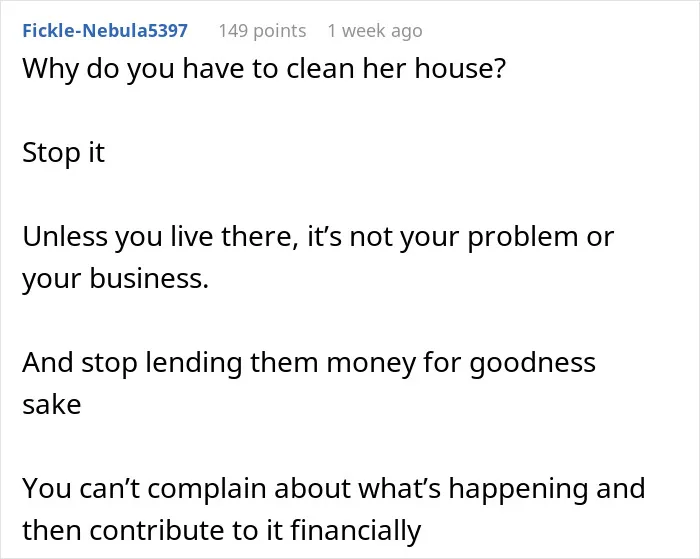The width and height of the screenshot is (700, 559).
Task: Click the line starting You can't complain
Action: pyautogui.click(x=334, y=488)
